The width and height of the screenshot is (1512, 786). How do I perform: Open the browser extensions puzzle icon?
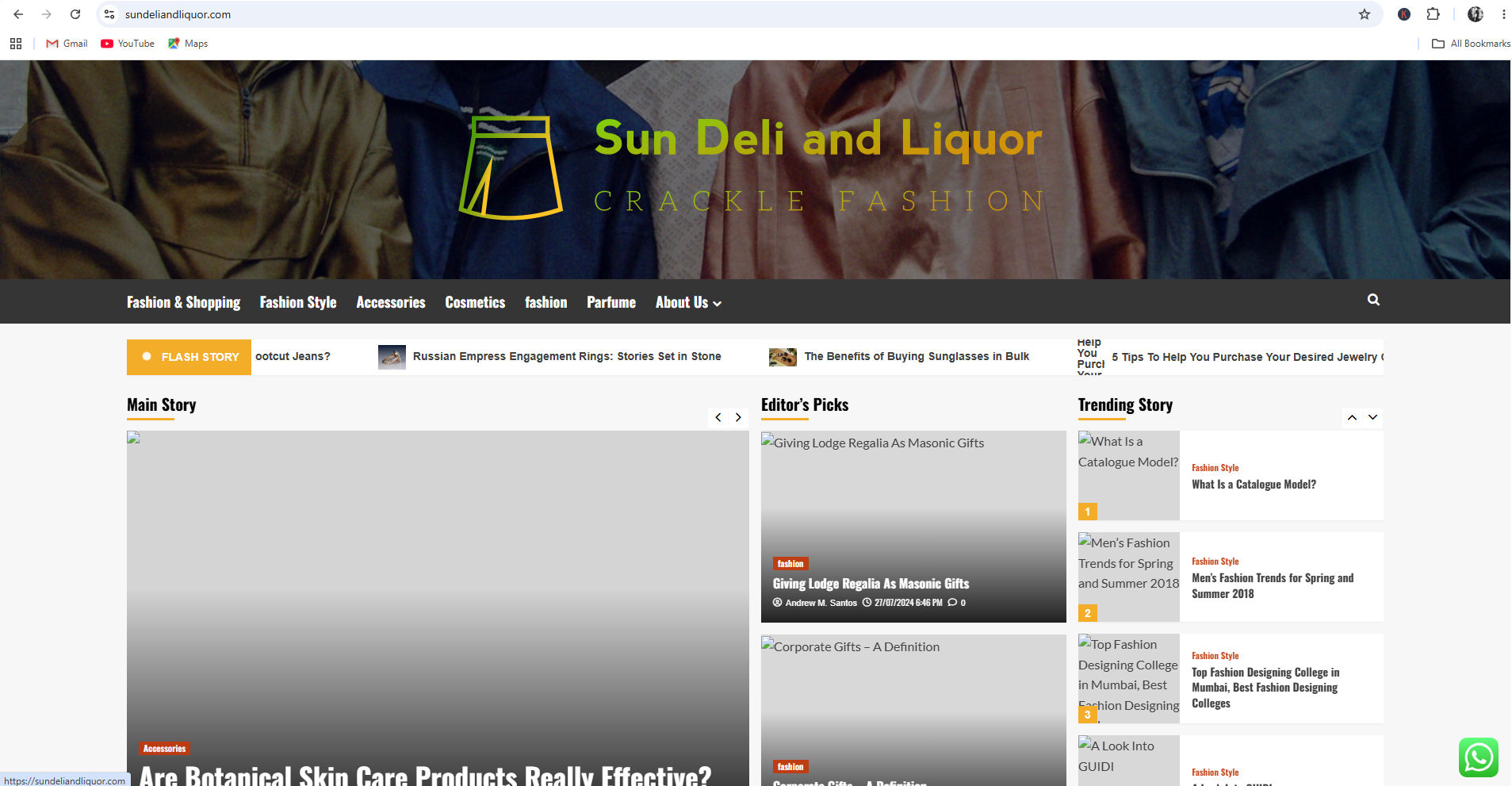tap(1433, 14)
